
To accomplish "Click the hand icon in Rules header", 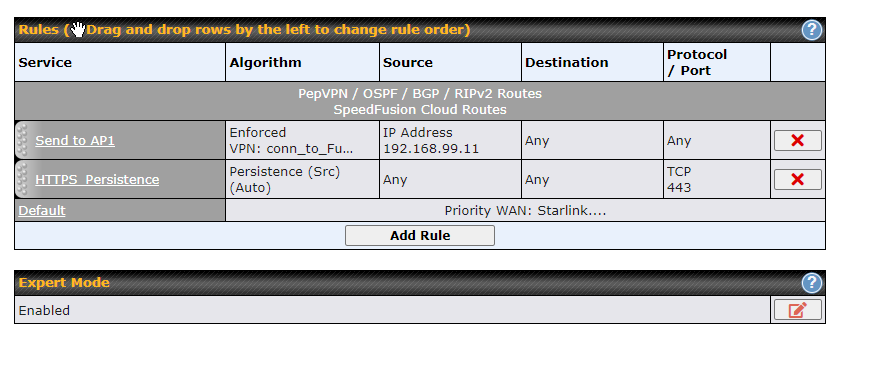I will pyautogui.click(x=78, y=30).
